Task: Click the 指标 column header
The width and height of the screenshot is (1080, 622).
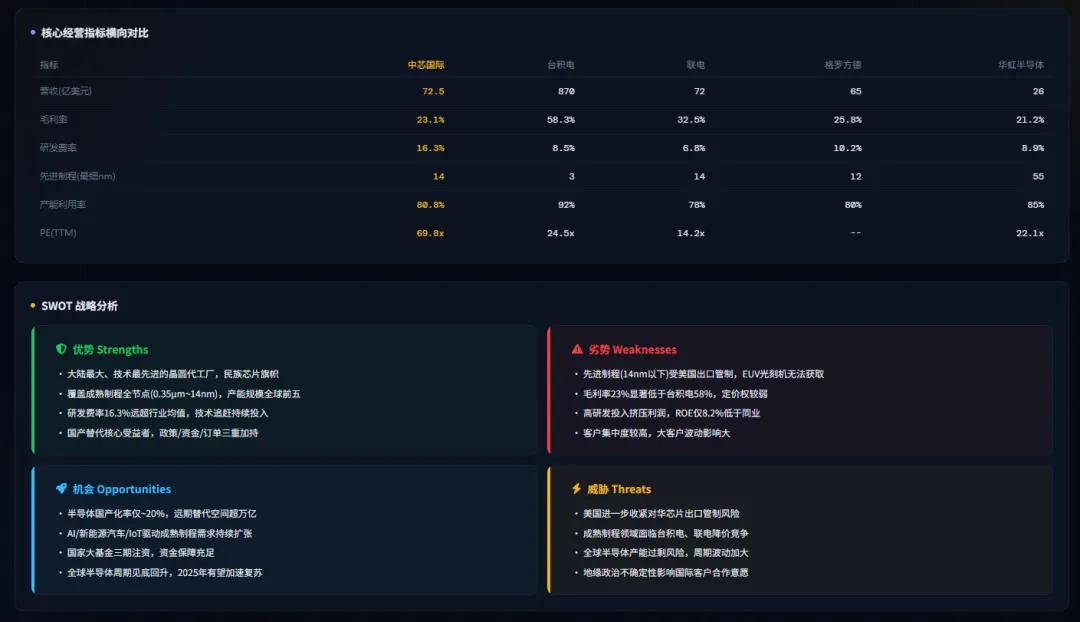Action: click(49, 65)
